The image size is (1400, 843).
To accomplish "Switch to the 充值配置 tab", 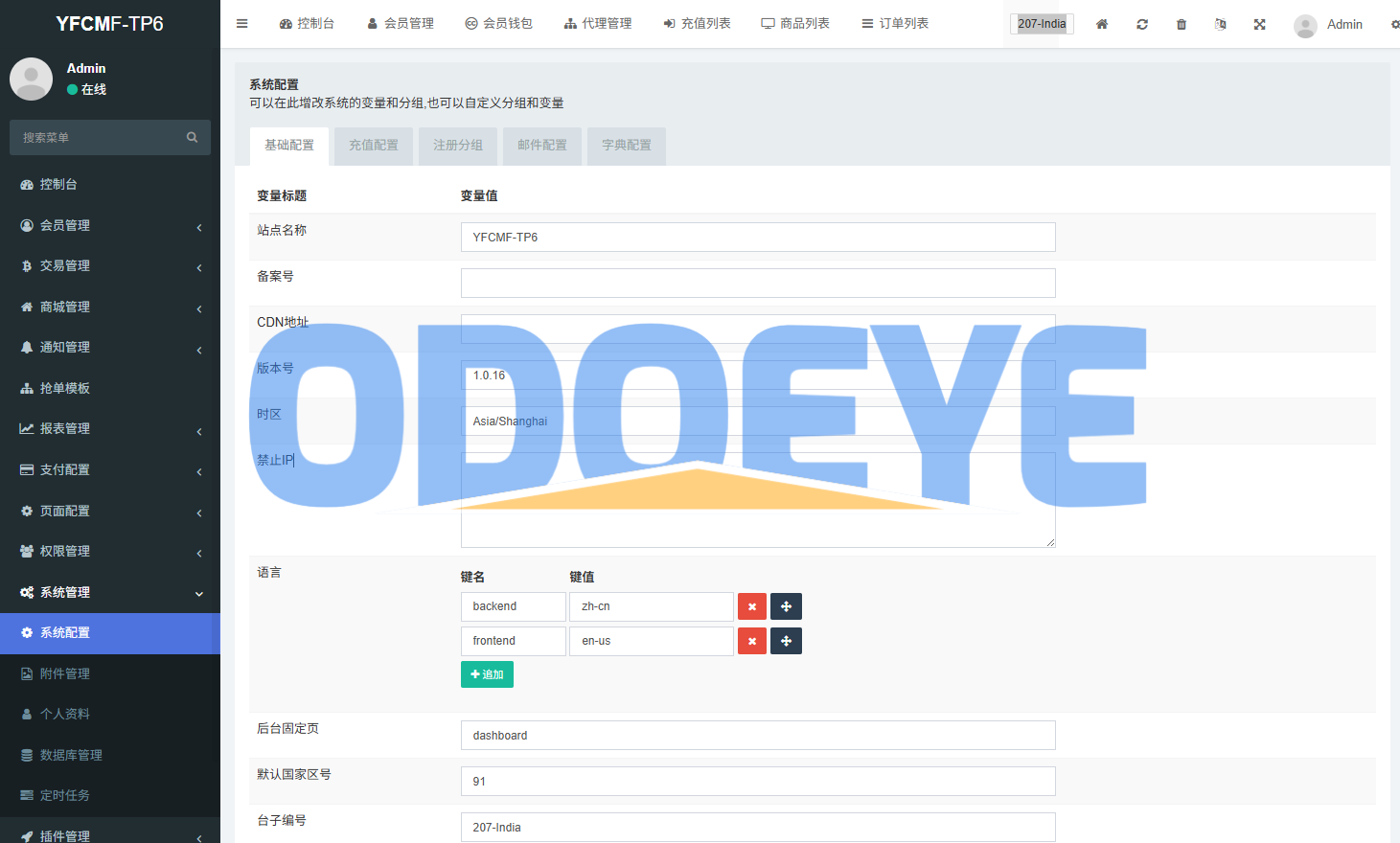I will tap(373, 146).
